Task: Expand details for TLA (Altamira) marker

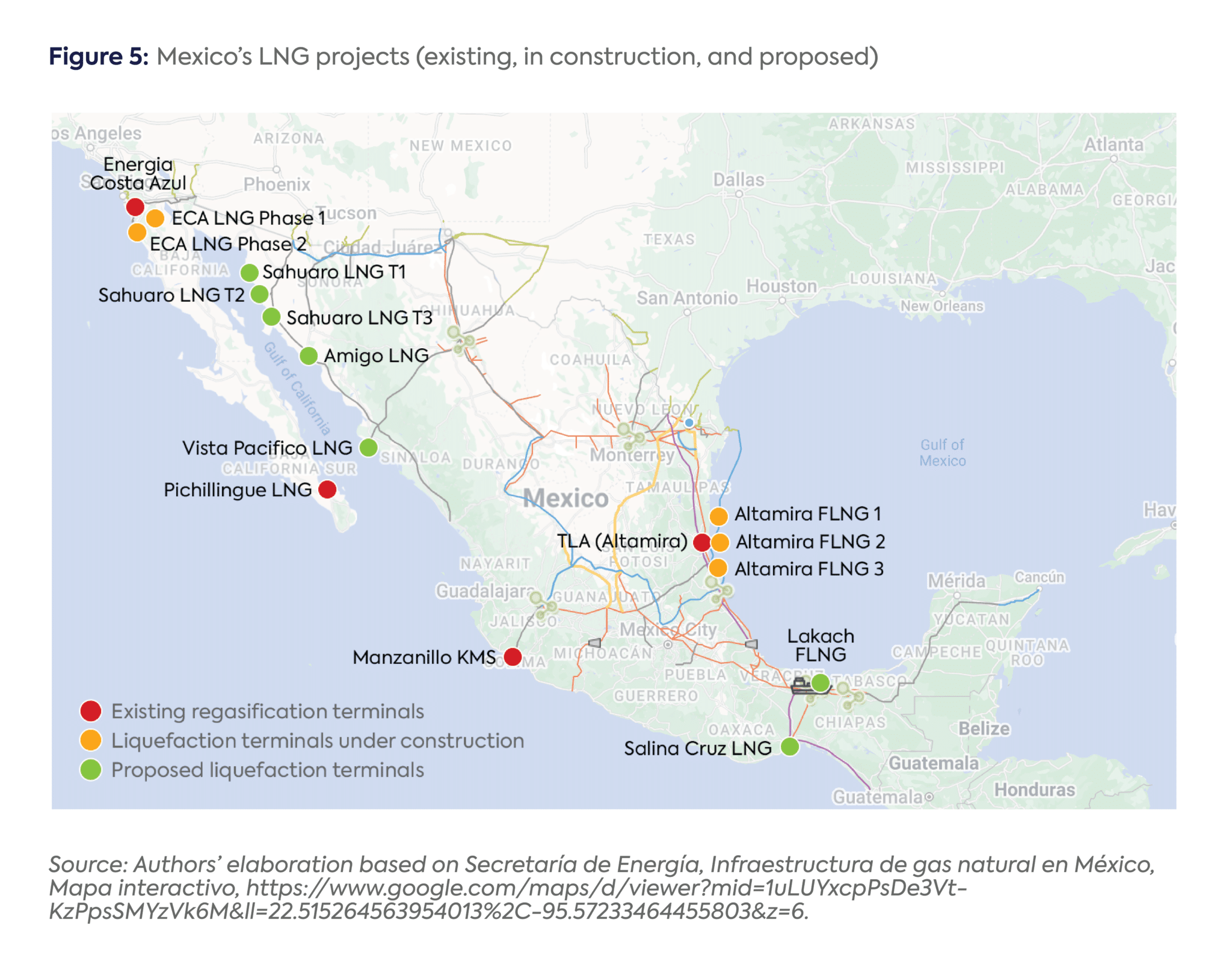Action: (x=701, y=542)
